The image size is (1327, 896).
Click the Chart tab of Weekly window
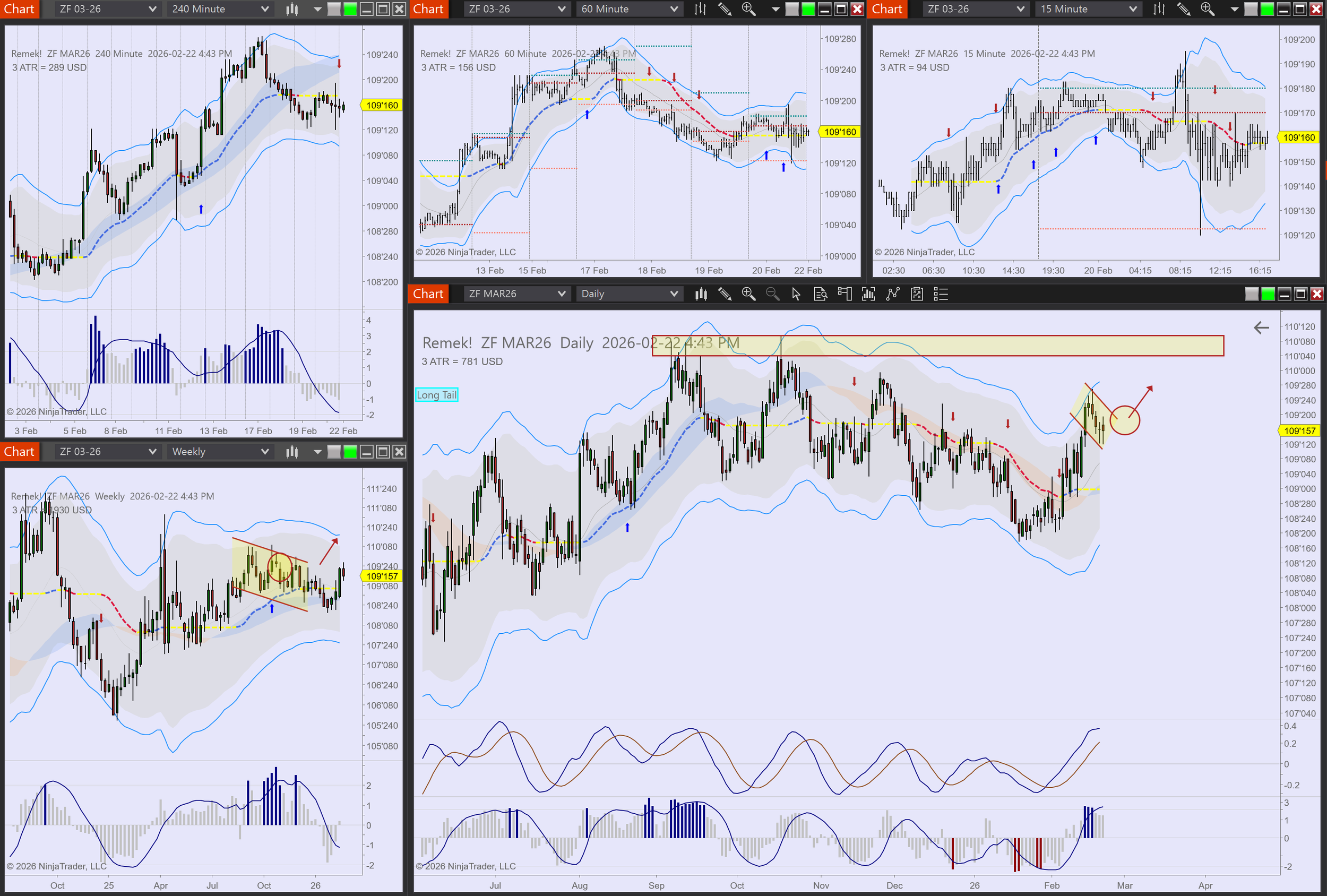coord(20,452)
